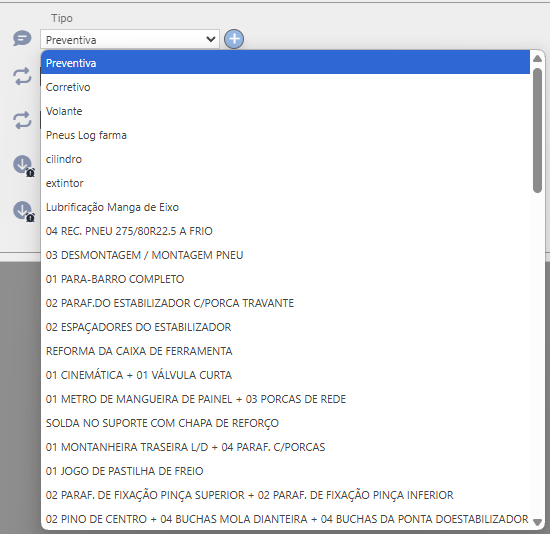Choose the extintor option
The width and height of the screenshot is (550, 534).
[x=285, y=183]
